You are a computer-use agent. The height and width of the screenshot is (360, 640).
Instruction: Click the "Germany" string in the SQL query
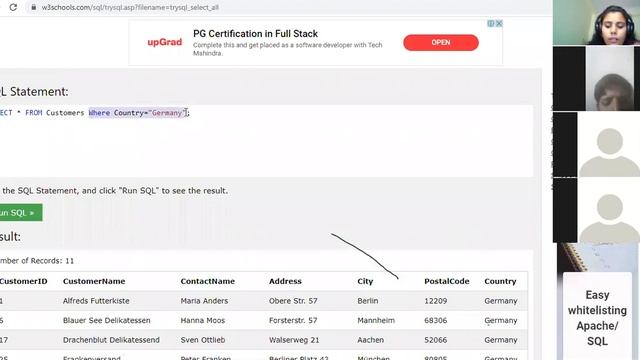tap(167, 113)
